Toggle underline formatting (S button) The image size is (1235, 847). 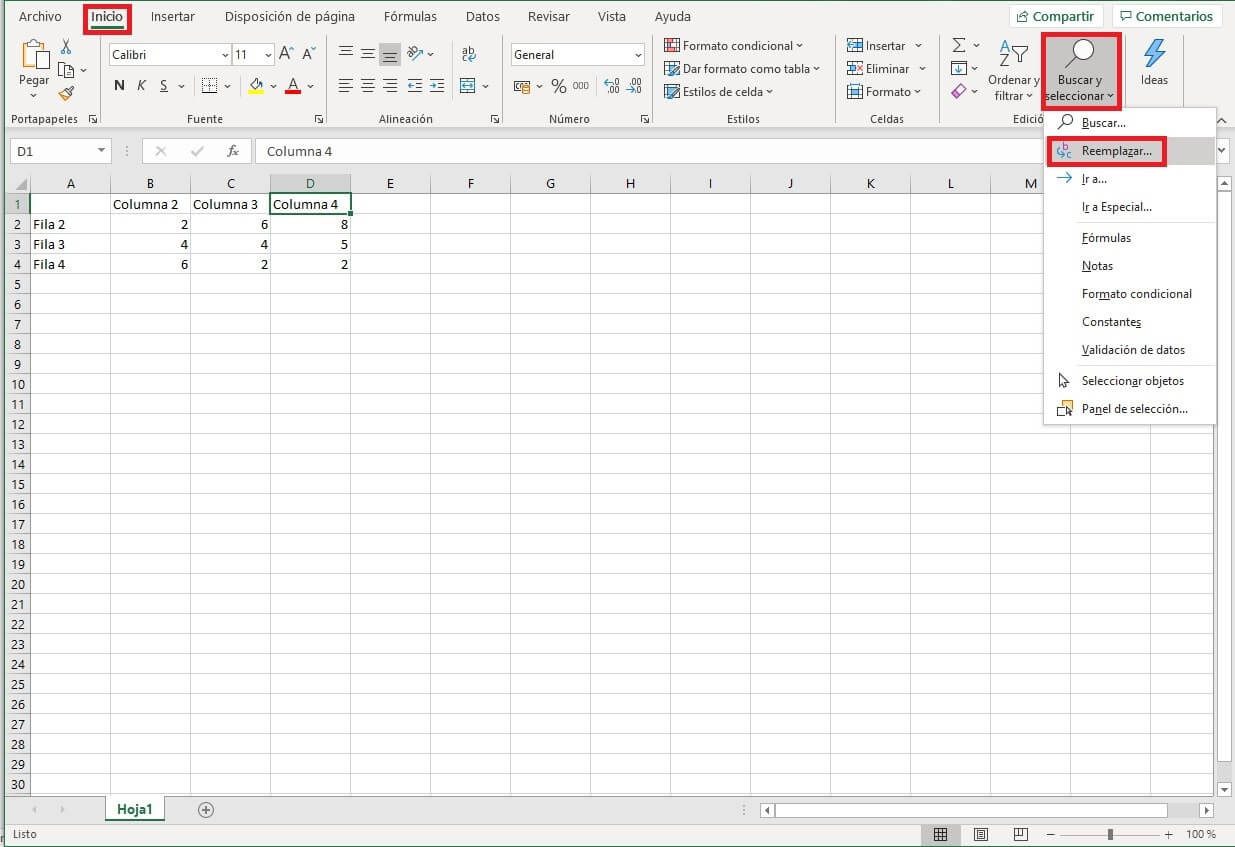click(x=164, y=86)
